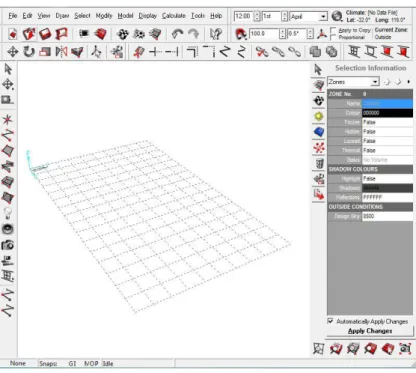Open the View menu
This screenshot has width=416, height=373.
[44, 16]
